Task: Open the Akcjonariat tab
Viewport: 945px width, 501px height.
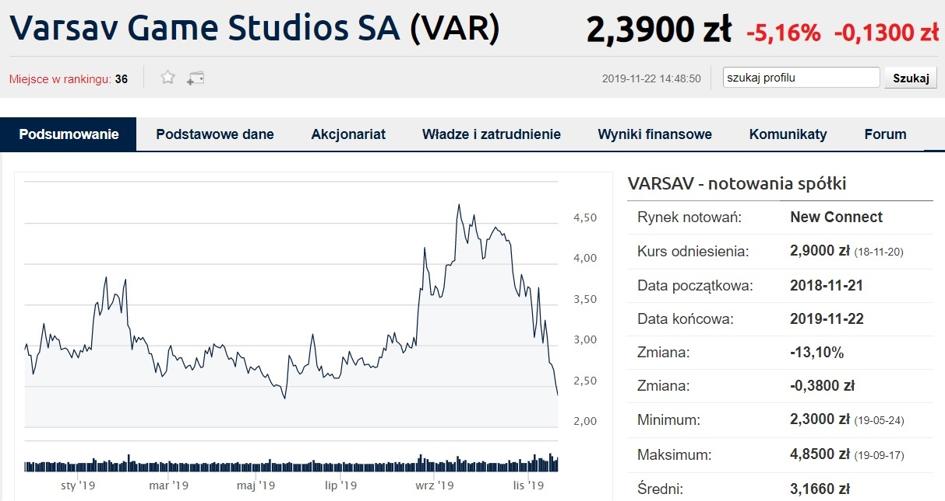Action: point(348,134)
